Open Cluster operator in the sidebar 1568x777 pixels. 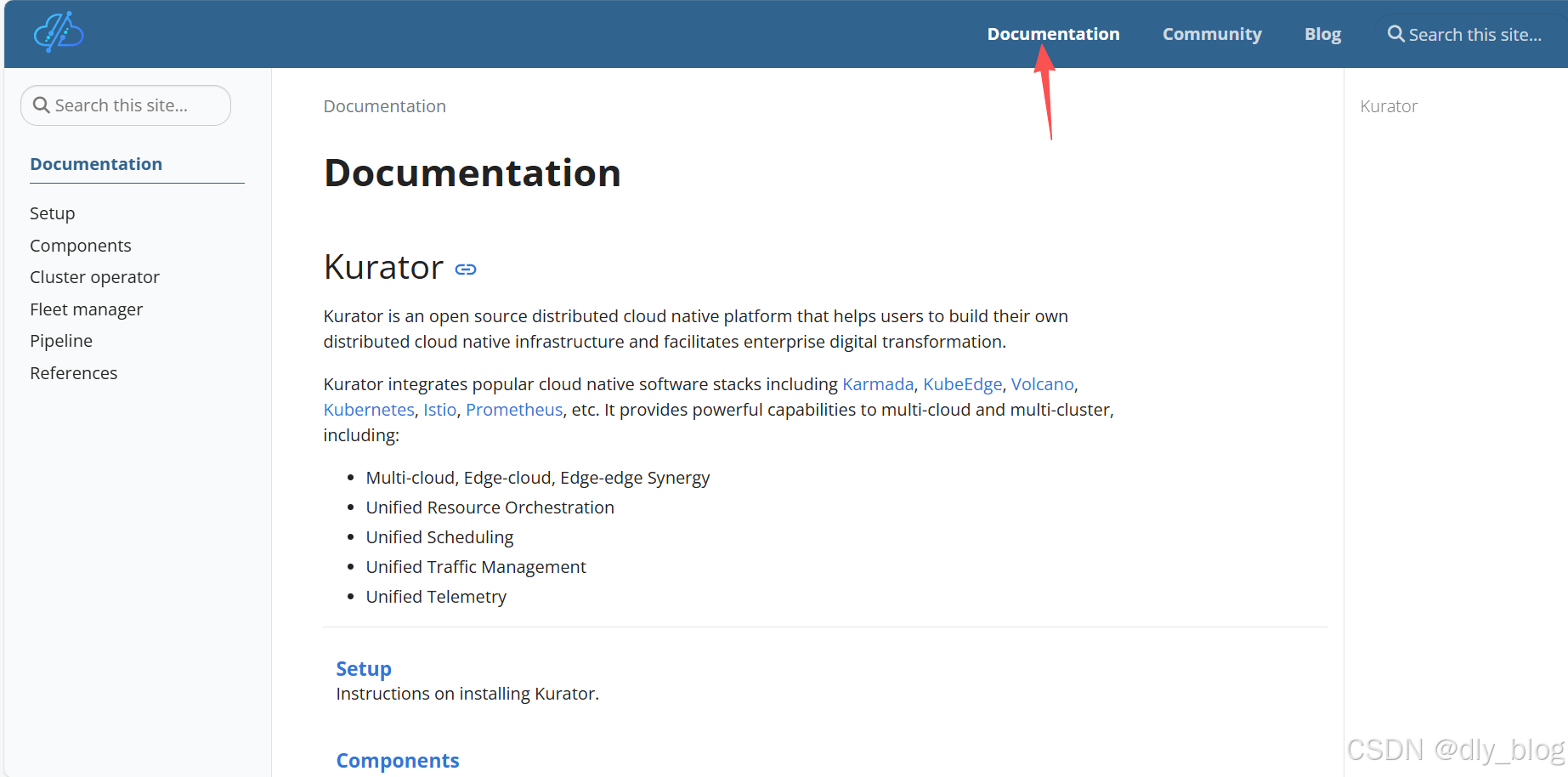point(94,277)
